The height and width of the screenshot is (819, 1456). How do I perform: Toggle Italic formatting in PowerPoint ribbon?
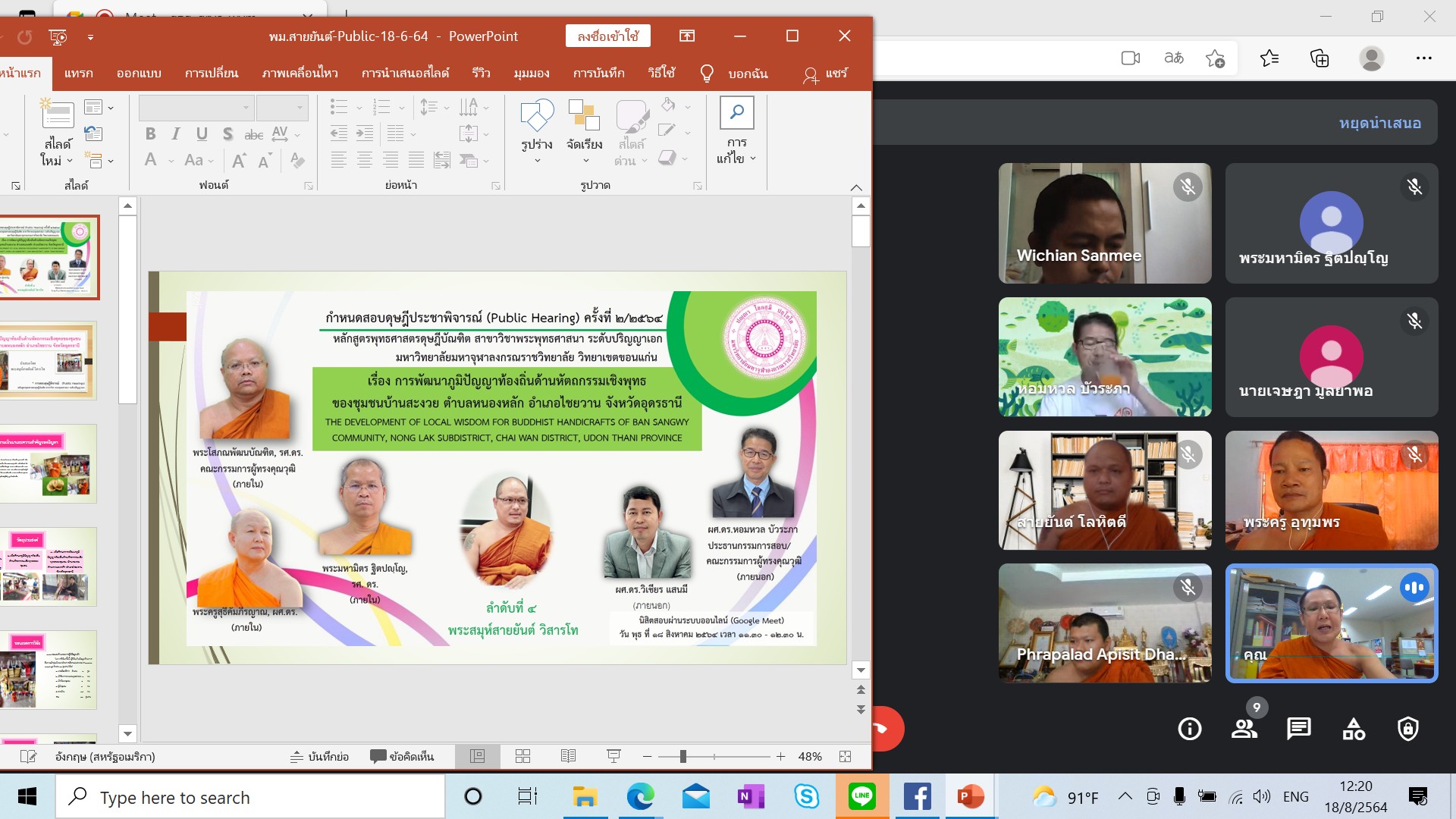tap(176, 134)
